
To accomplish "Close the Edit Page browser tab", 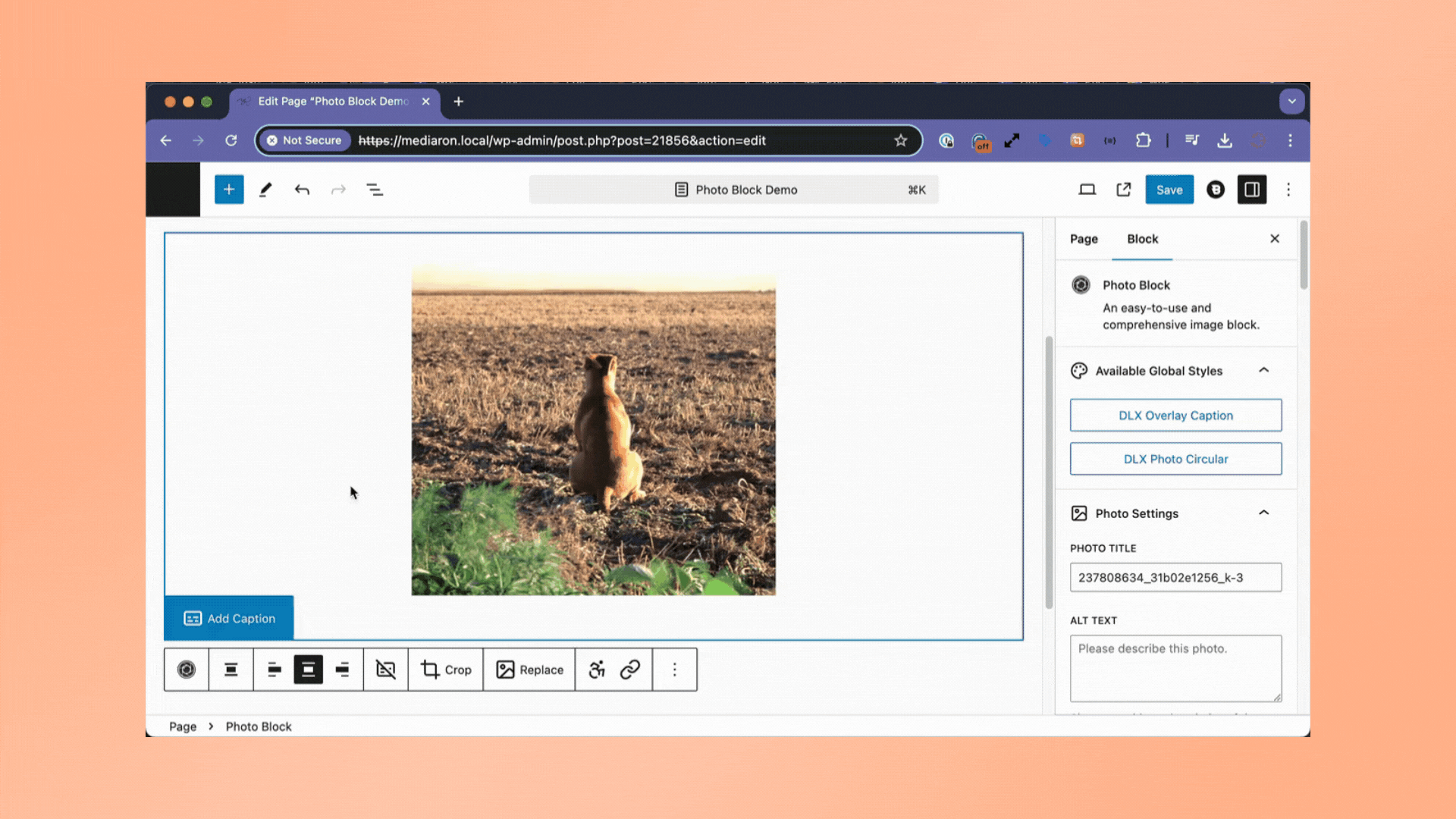I will [426, 102].
